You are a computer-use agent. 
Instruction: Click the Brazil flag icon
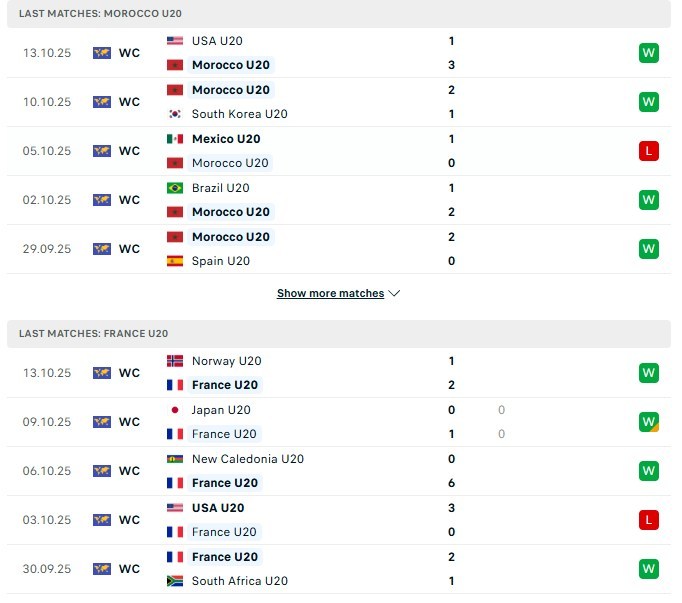[175, 188]
